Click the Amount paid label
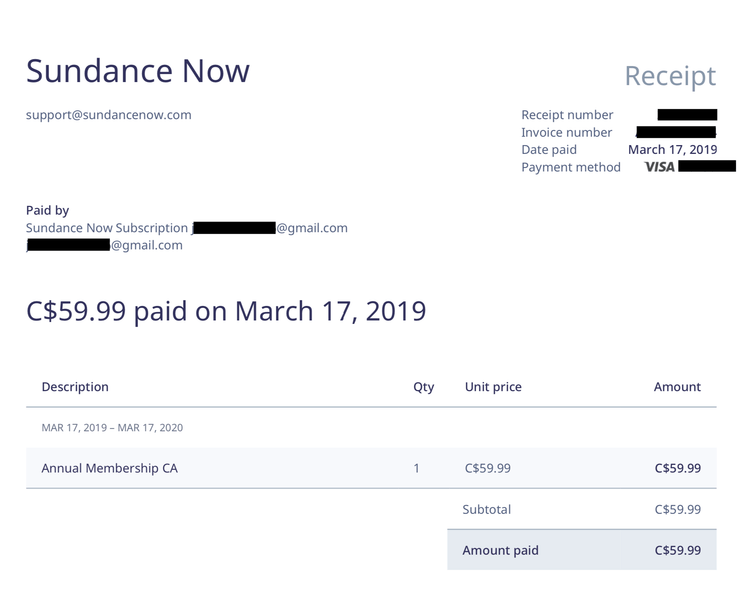 coord(500,550)
